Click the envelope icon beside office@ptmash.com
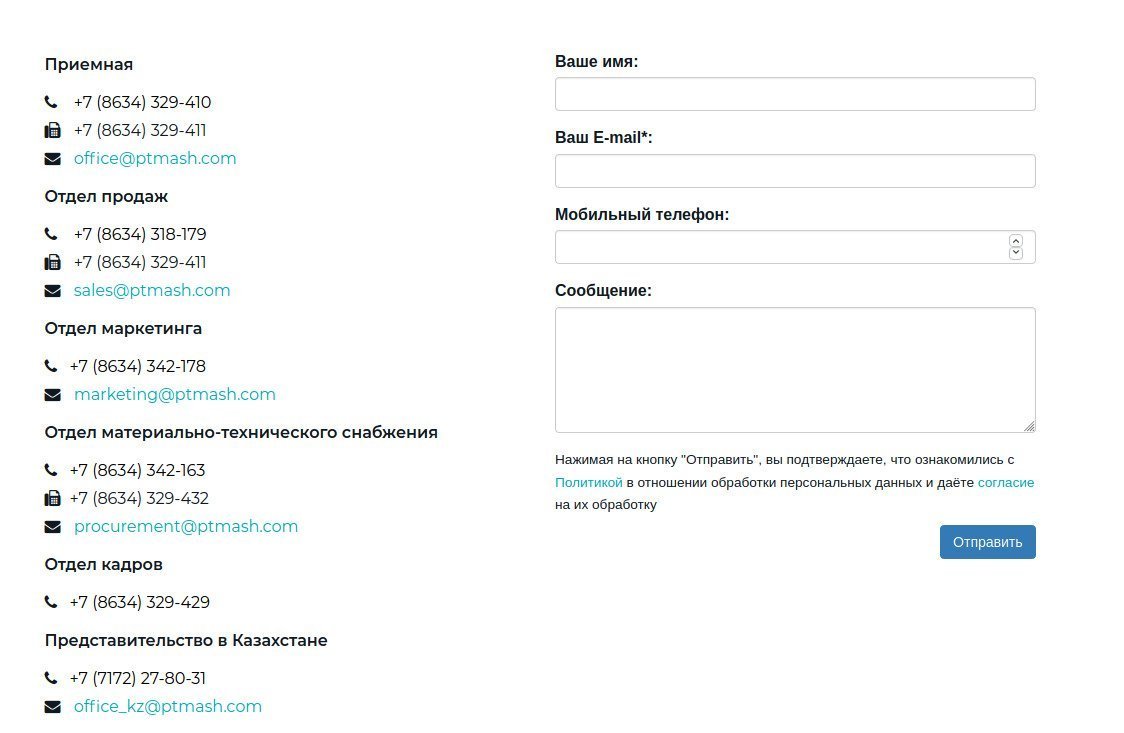Viewport: 1124px width, 733px height. (x=52, y=158)
